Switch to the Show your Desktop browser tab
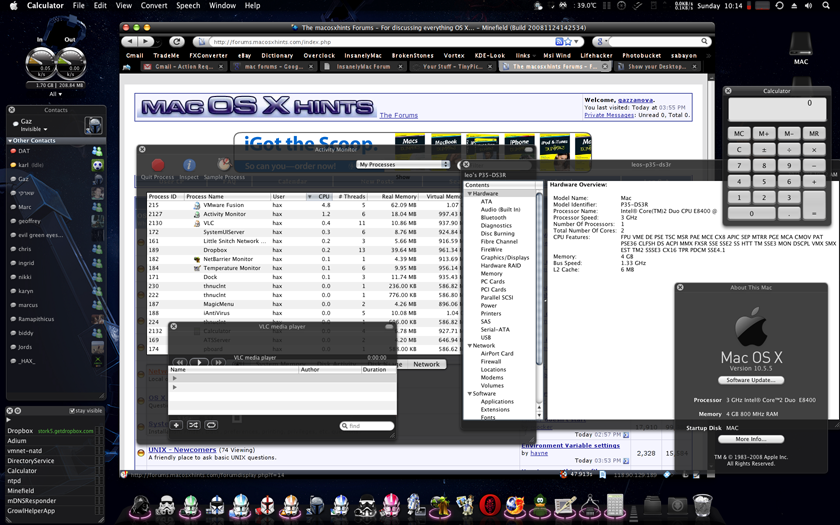The image size is (840, 525). [x=657, y=66]
